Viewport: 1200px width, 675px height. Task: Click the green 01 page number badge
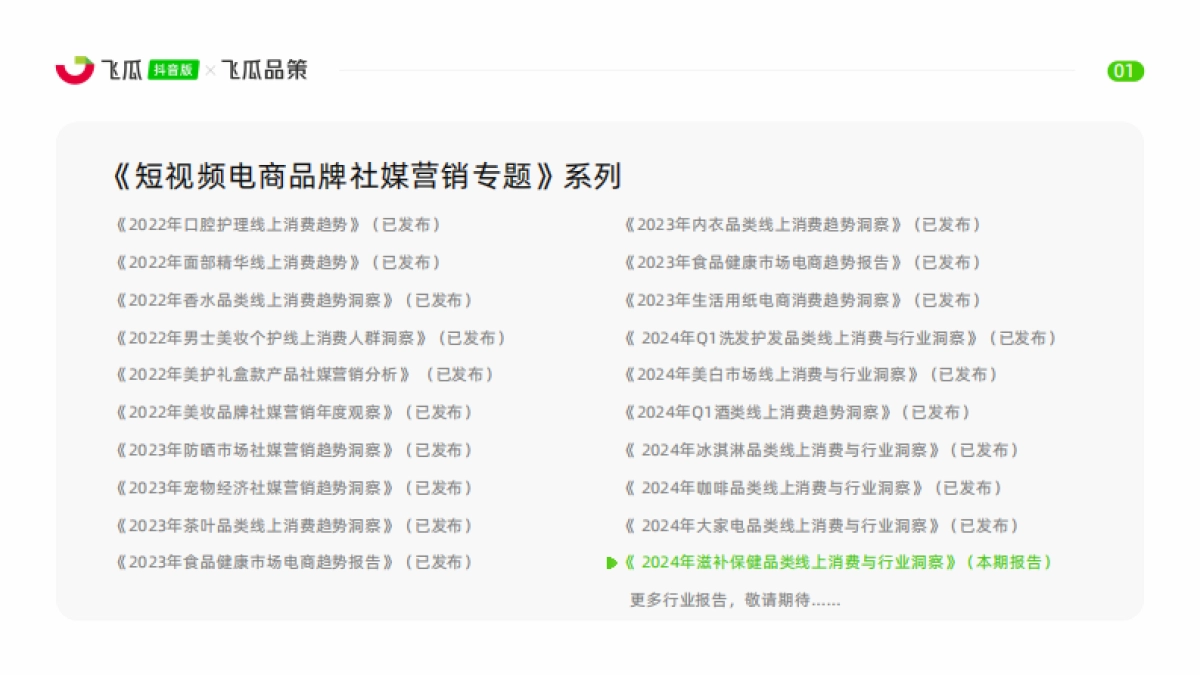pos(1125,71)
